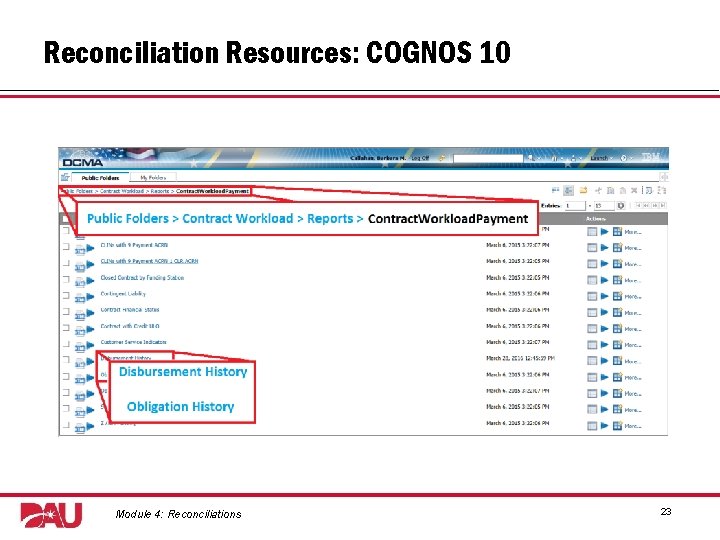Open report view icon for Contract with Credit ULO

[617, 328]
